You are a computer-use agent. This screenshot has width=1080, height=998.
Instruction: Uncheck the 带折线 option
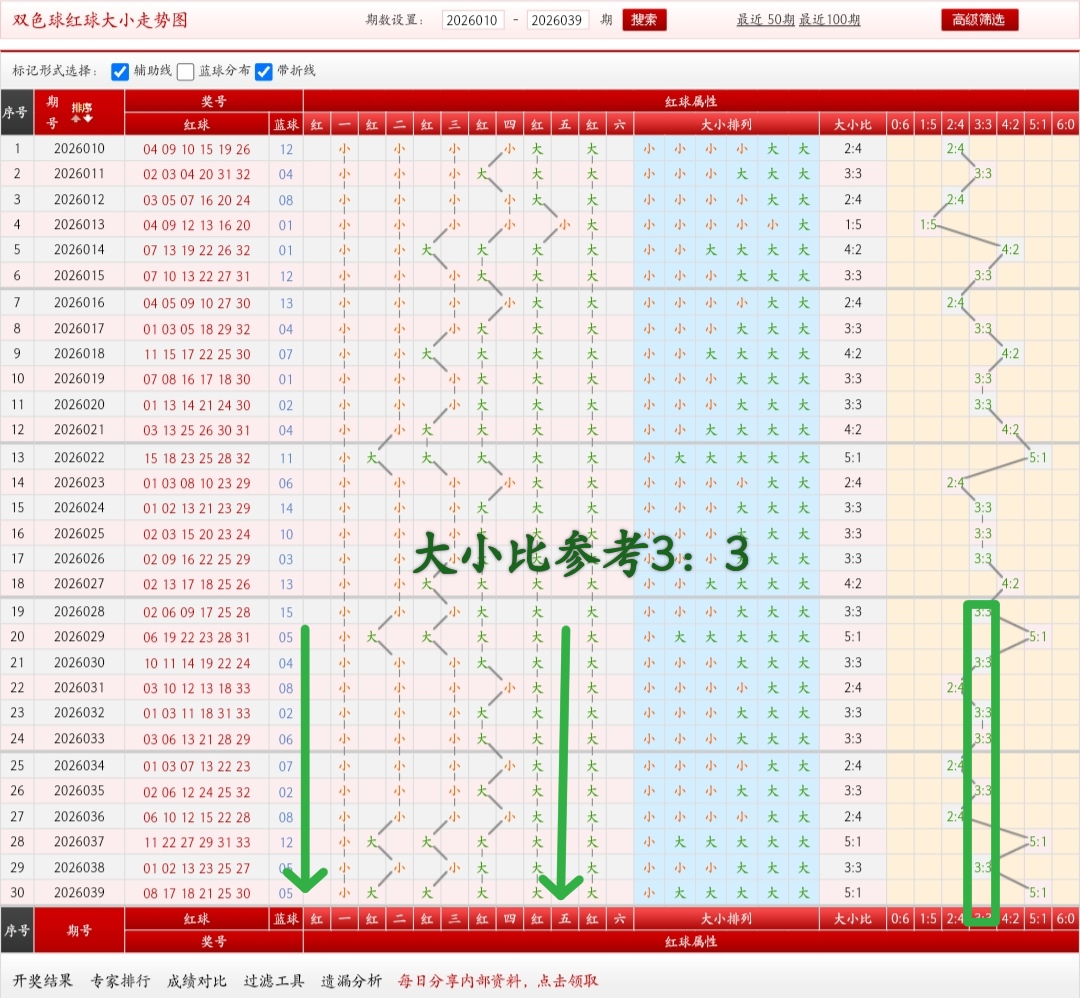tap(264, 71)
